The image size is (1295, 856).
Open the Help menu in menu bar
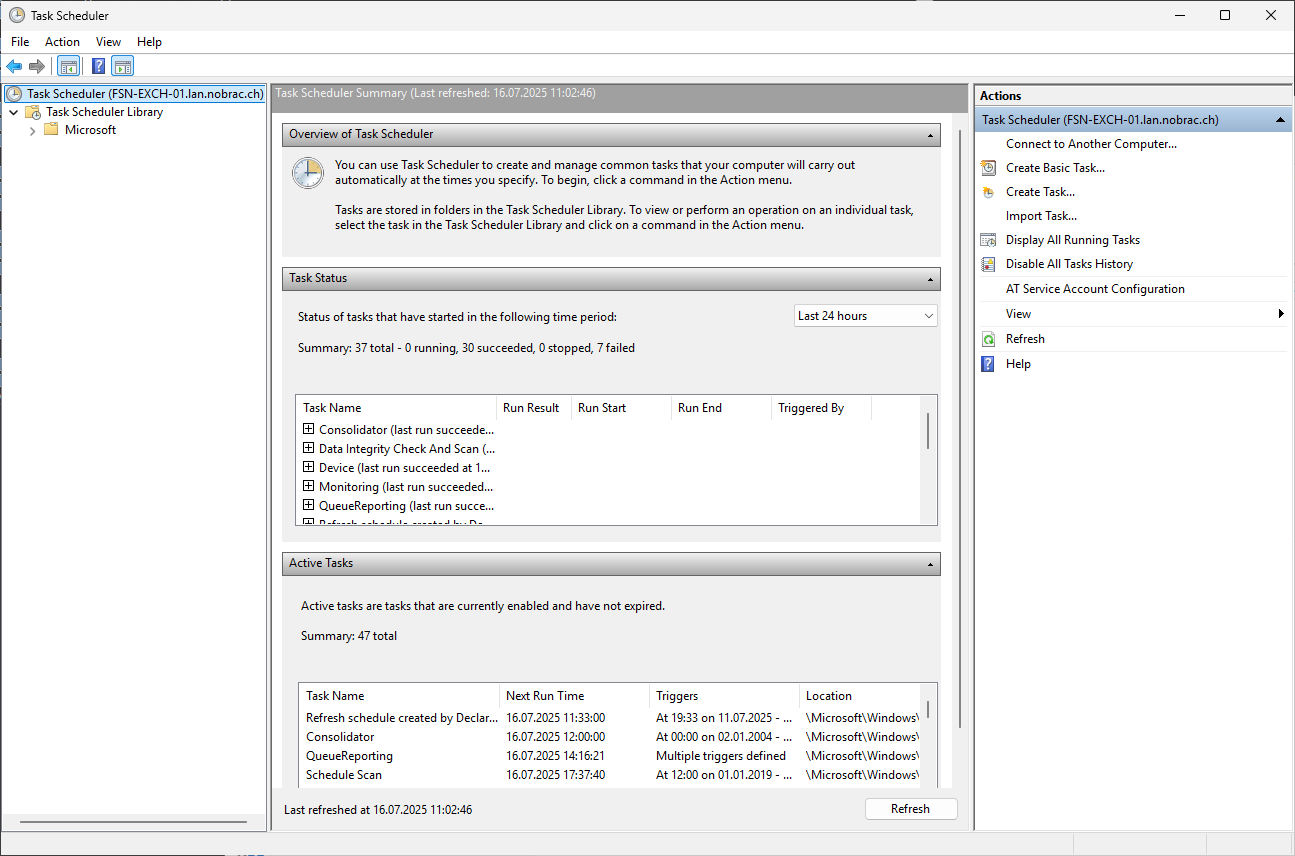149,42
